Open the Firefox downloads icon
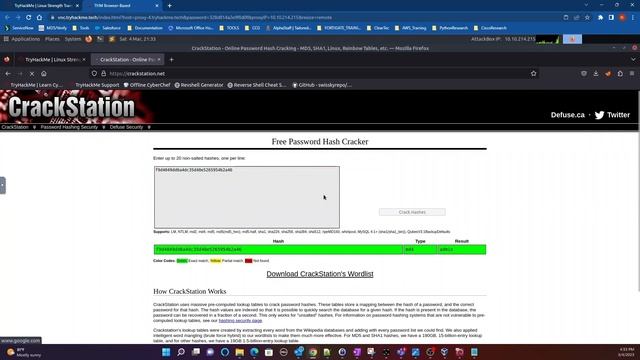Screen dimensions: 640x360 (x=596, y=73)
